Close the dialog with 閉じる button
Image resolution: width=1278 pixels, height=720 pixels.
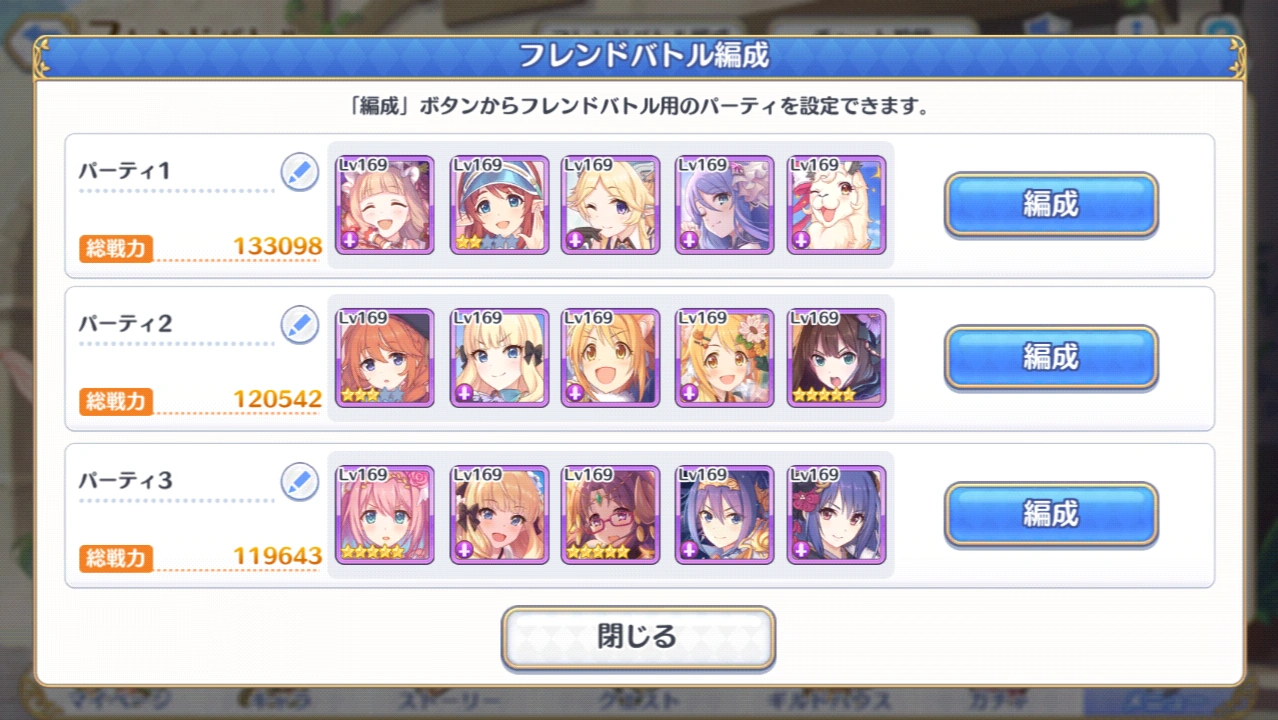tap(638, 637)
